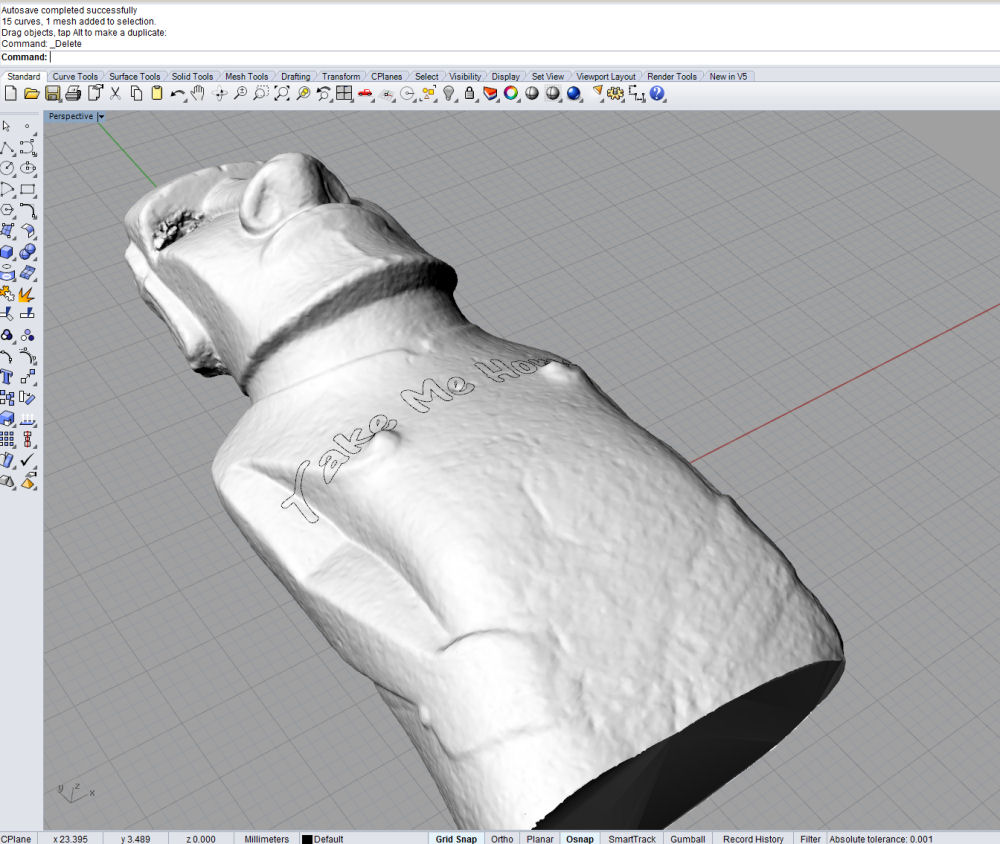
Task: Select the Pan view hand tool
Action: click(198, 93)
